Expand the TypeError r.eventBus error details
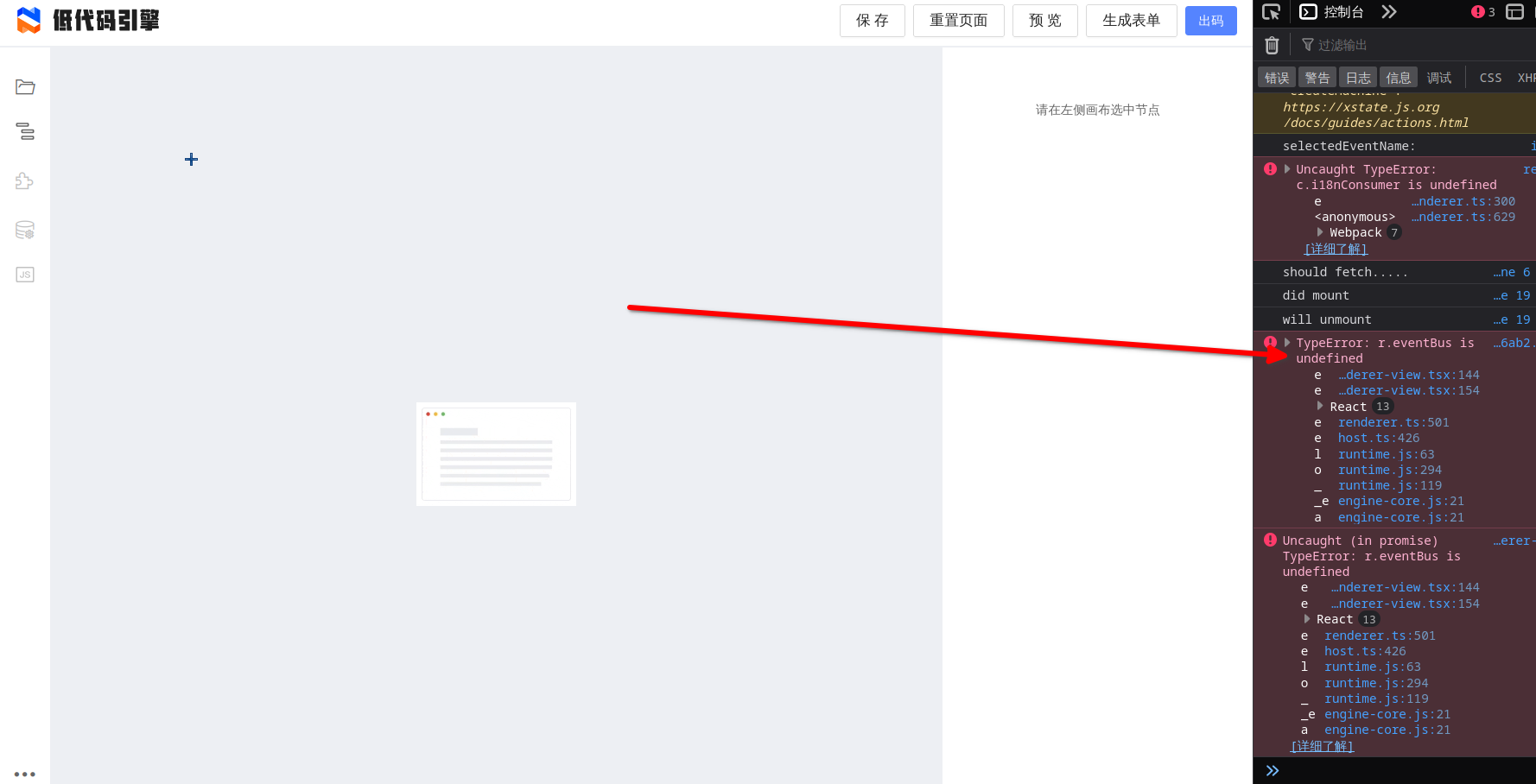The width and height of the screenshot is (1536, 784). (x=1286, y=342)
